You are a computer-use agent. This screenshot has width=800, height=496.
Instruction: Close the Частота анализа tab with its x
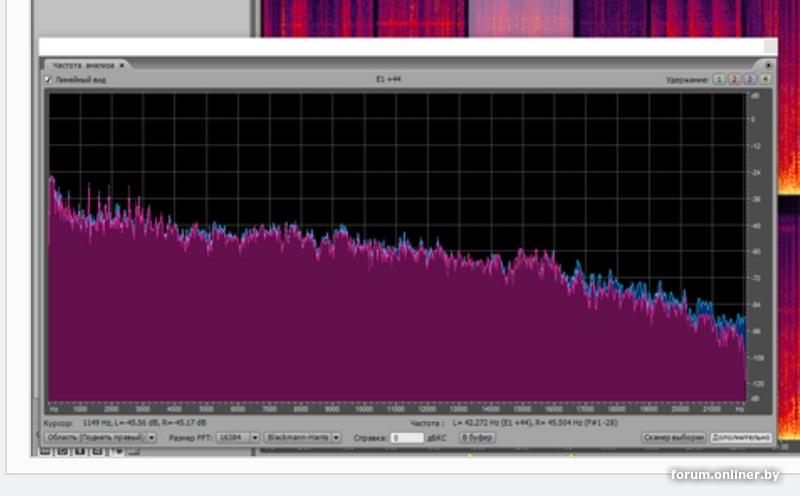(x=122, y=65)
